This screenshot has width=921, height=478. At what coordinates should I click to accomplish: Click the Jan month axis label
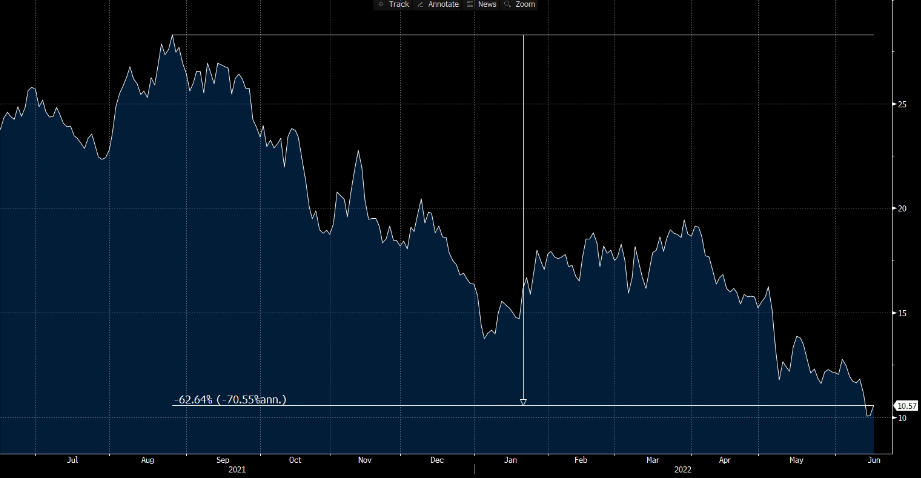click(510, 460)
